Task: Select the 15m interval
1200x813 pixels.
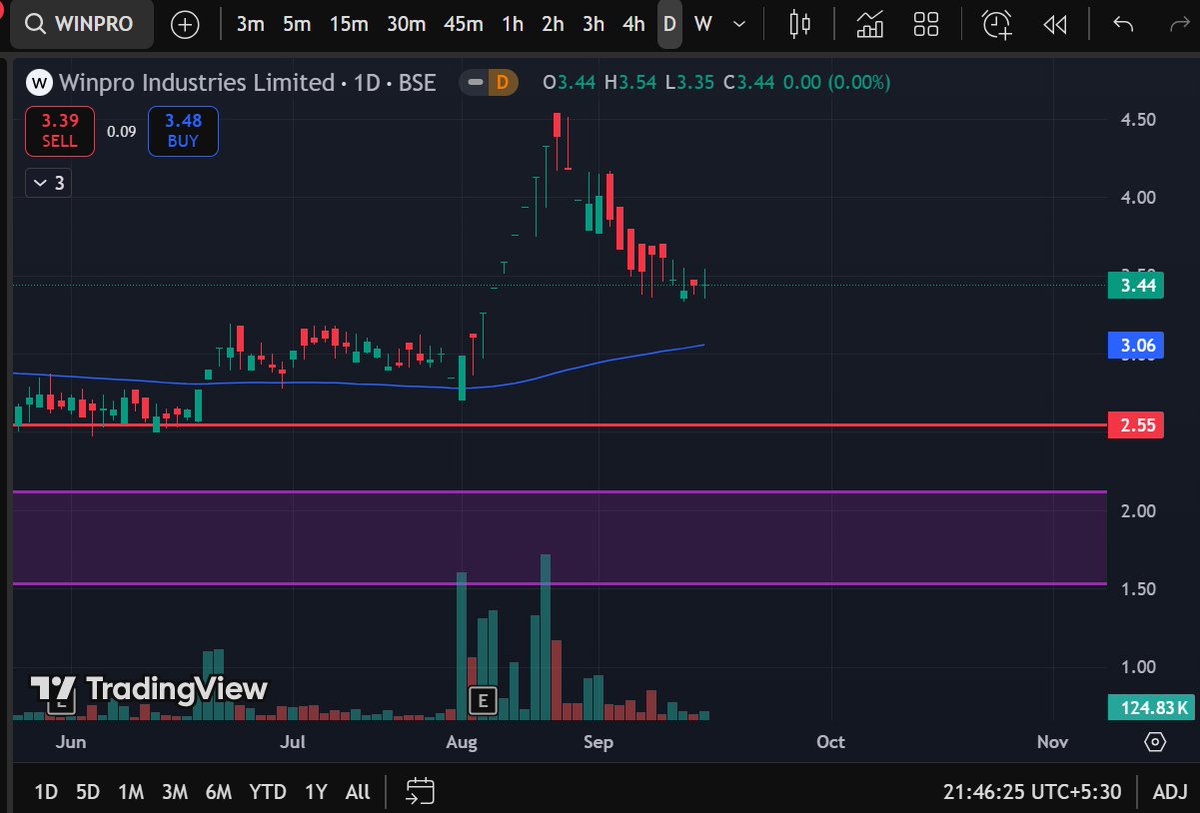Action: (348, 24)
